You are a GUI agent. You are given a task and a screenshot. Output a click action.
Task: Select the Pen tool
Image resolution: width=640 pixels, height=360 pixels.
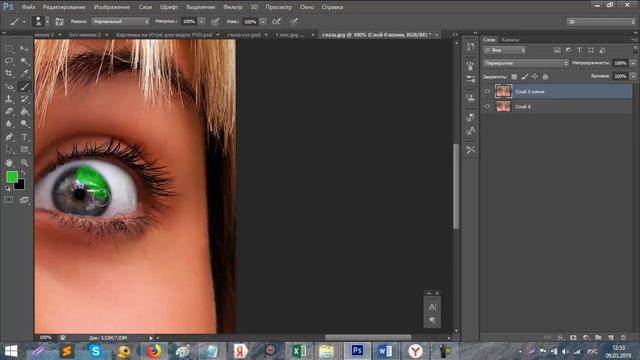9,137
